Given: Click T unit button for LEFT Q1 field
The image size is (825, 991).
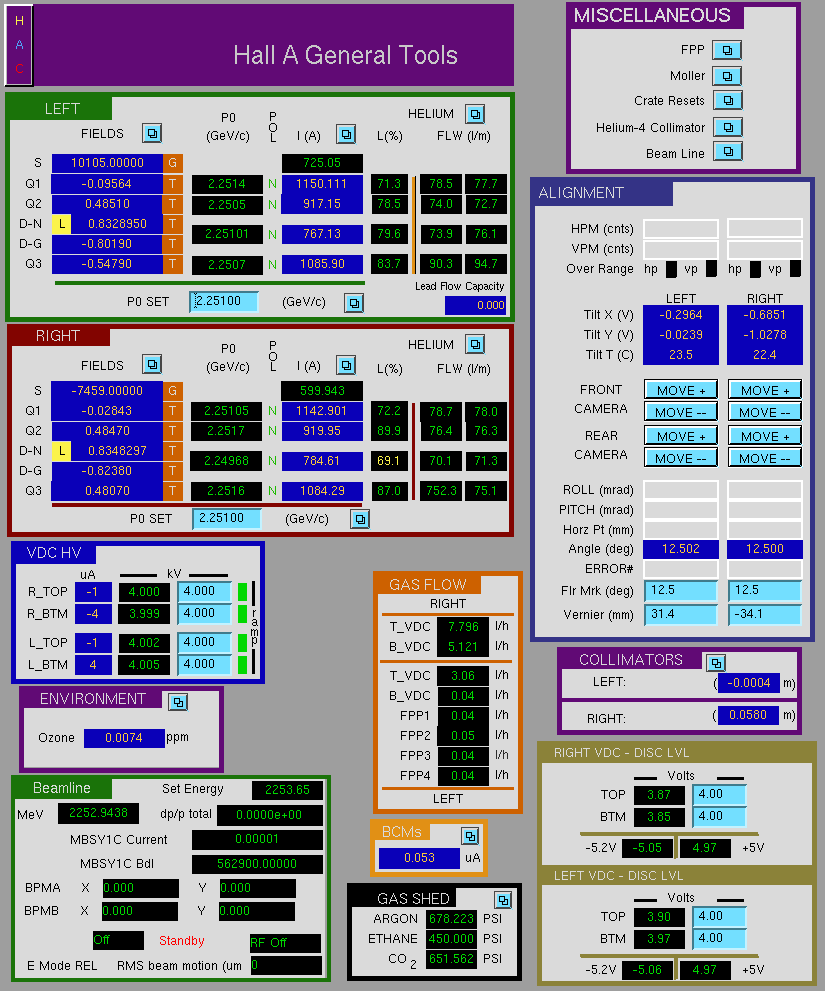Looking at the screenshot, I should [x=173, y=184].
